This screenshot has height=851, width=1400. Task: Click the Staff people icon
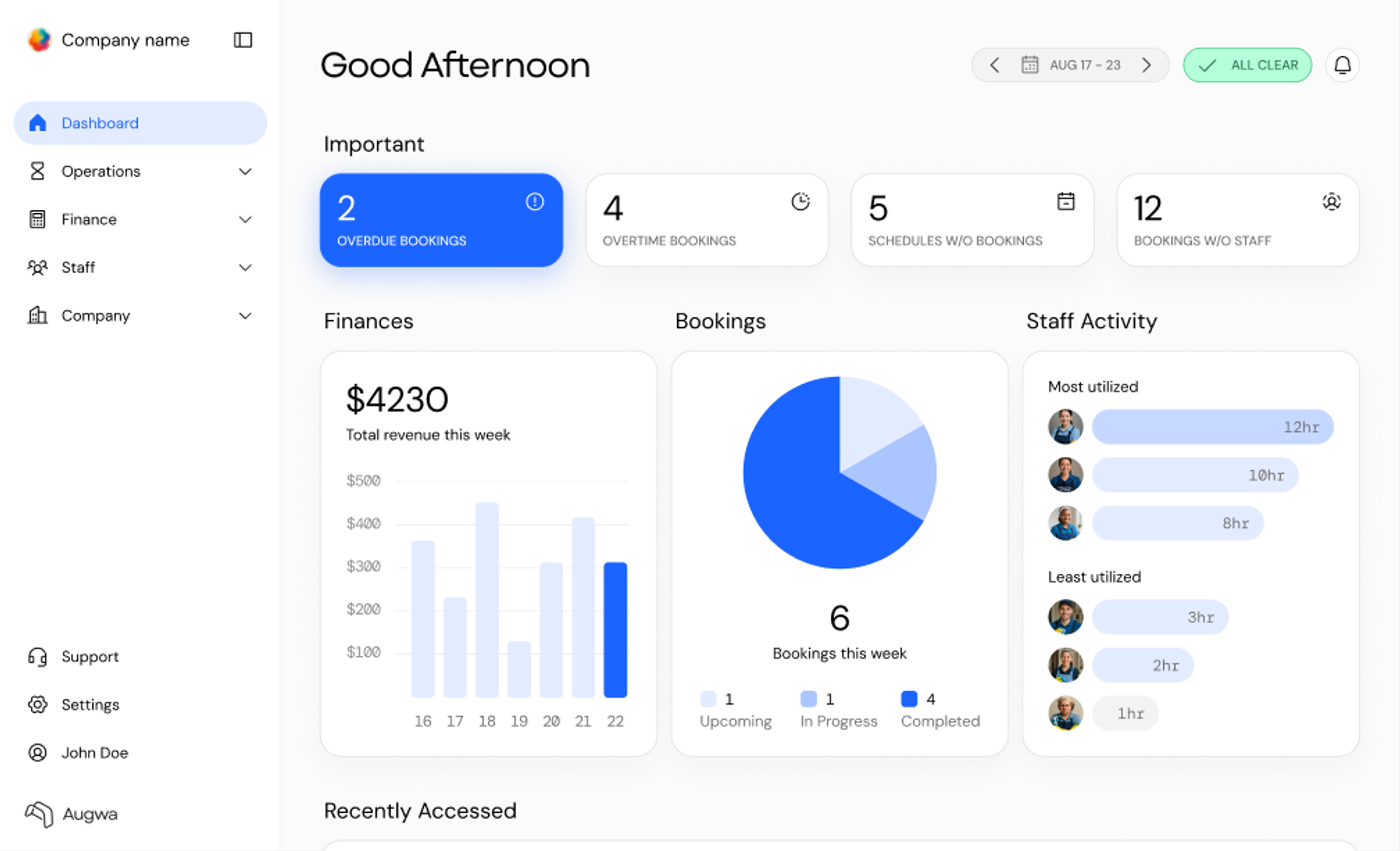tap(38, 267)
